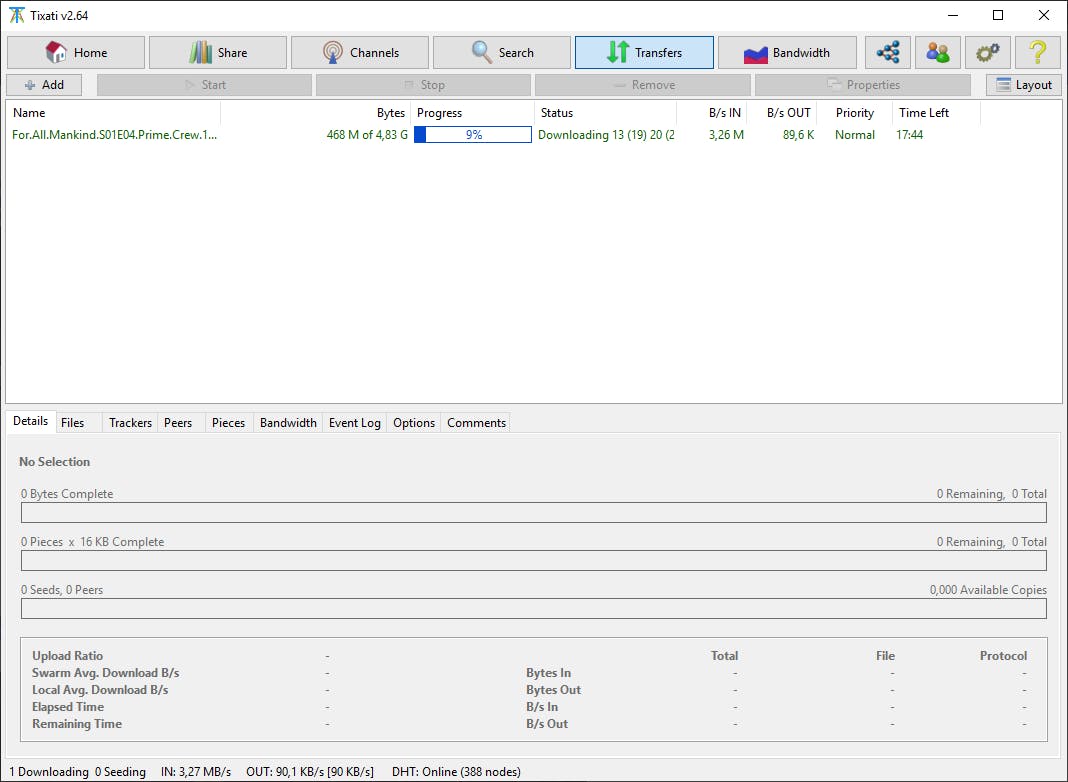The image size is (1068, 782).
Task: Open the Home section
Action: click(76, 52)
